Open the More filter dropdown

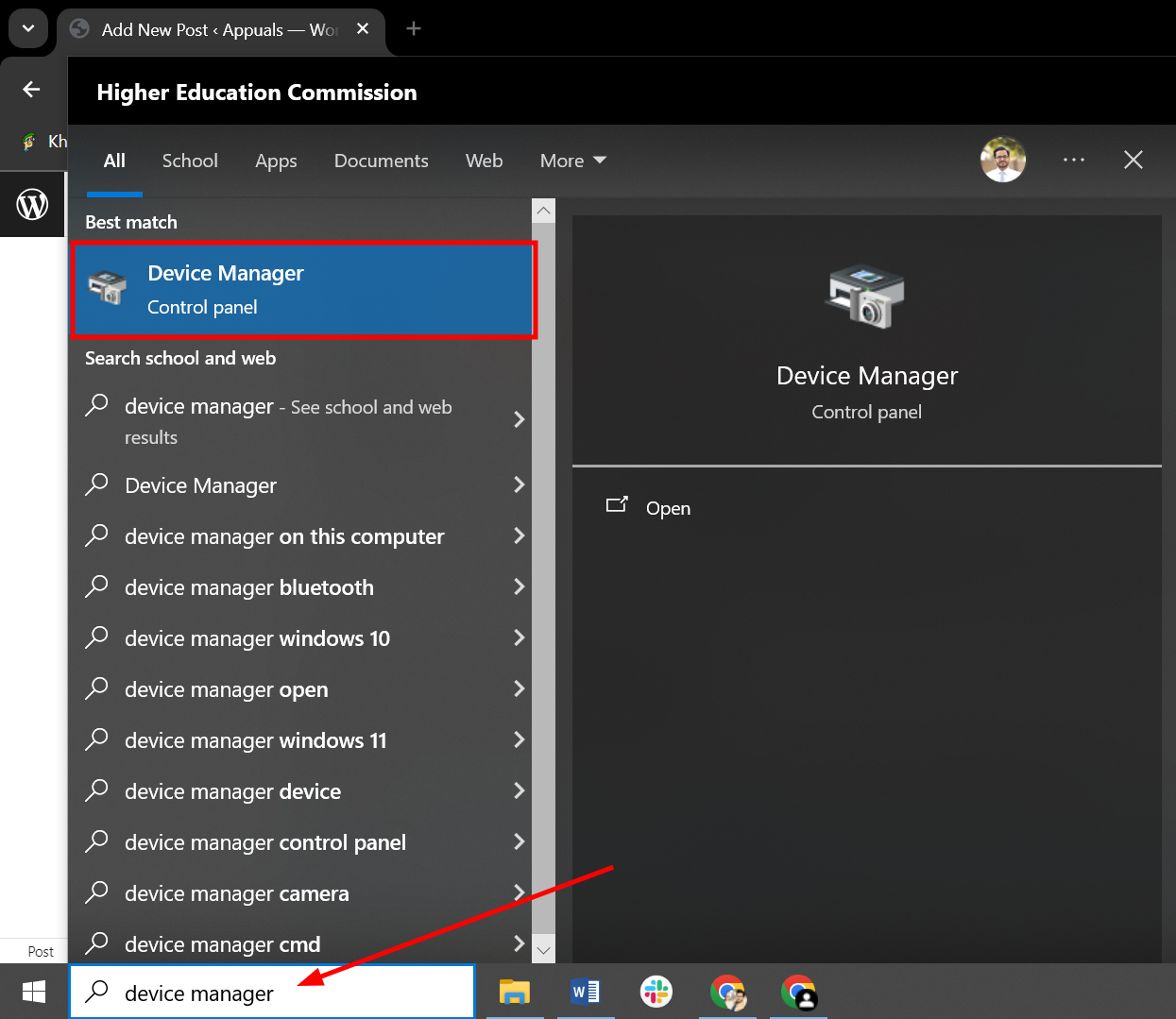571,160
